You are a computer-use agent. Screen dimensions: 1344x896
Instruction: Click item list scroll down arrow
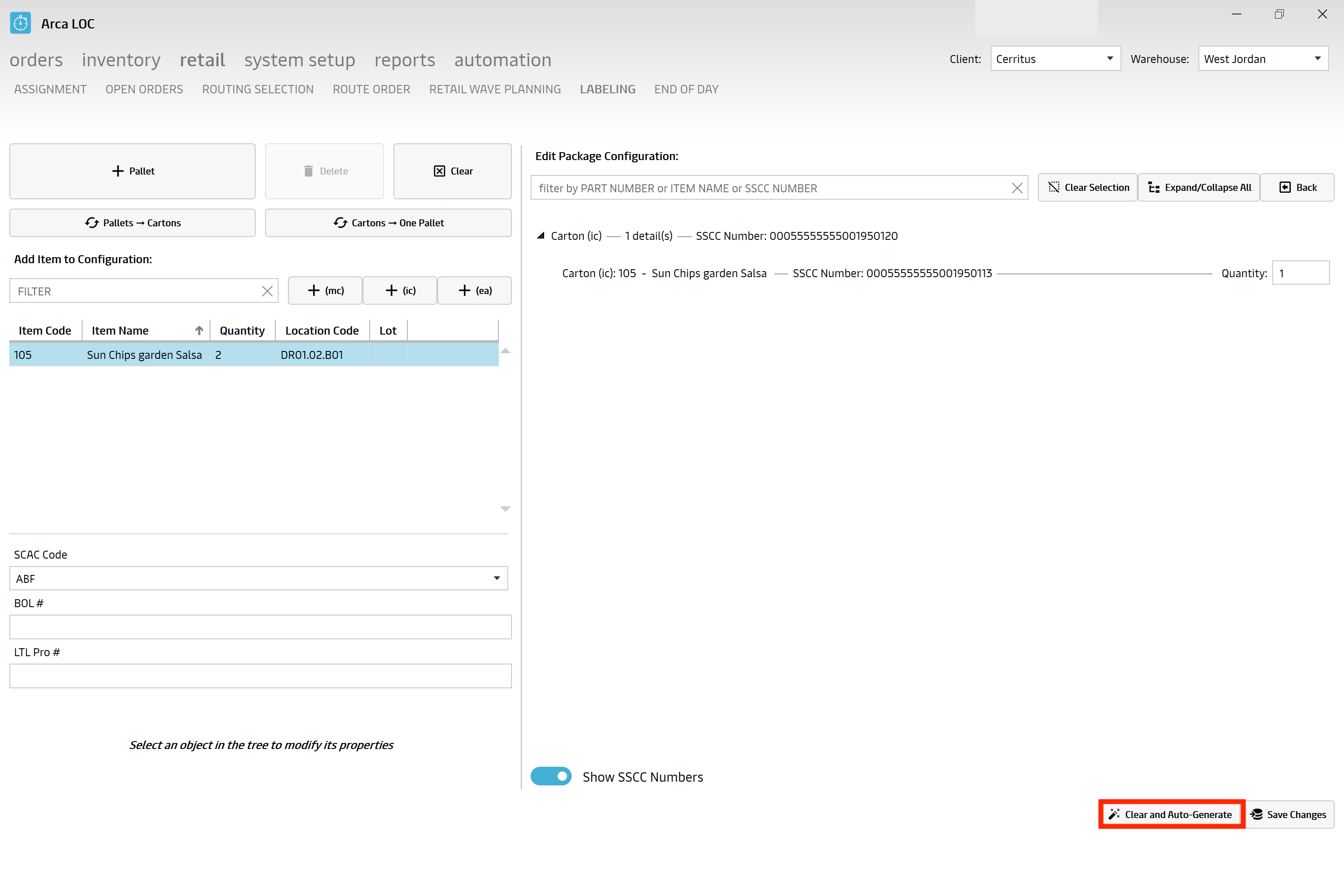click(505, 509)
